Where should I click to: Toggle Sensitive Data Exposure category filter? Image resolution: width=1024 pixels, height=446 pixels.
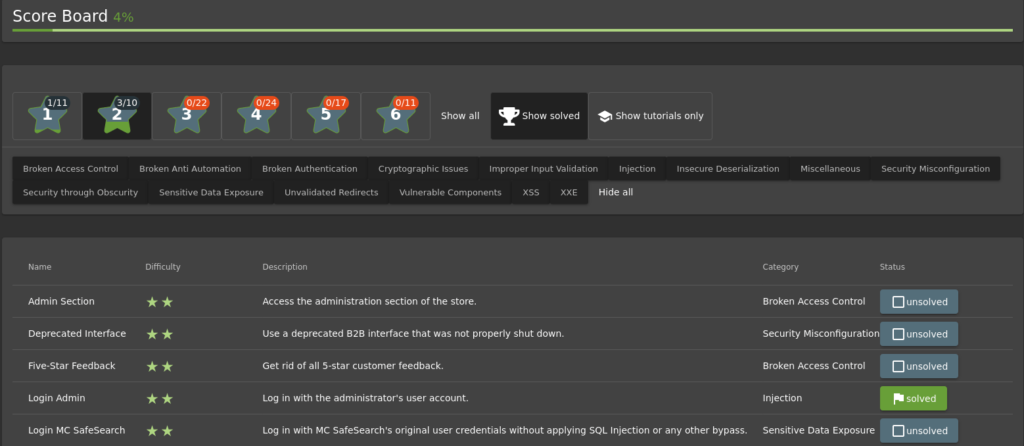click(x=211, y=192)
